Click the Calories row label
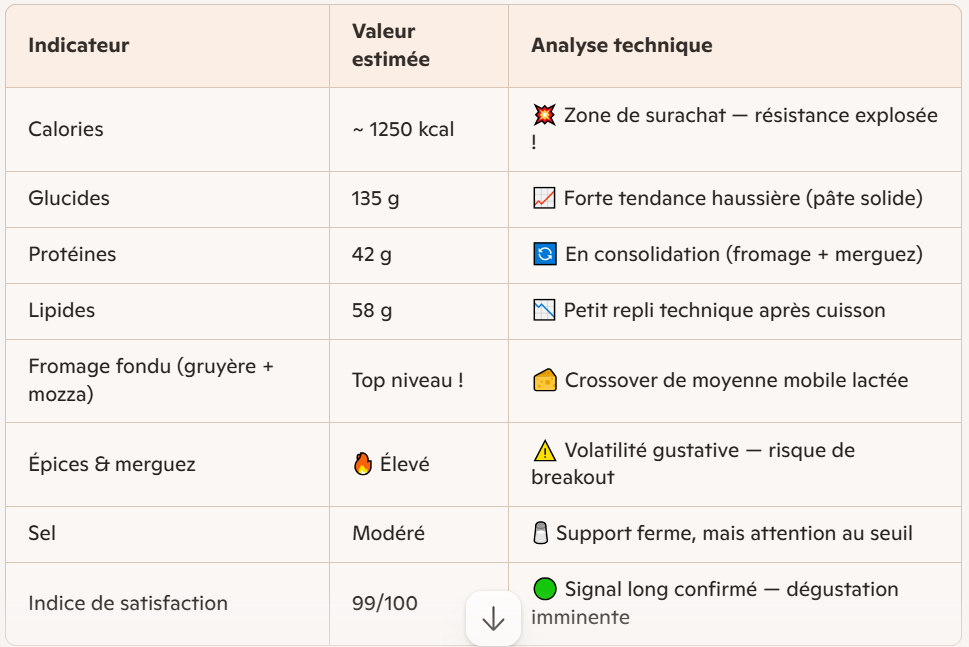 65,130
